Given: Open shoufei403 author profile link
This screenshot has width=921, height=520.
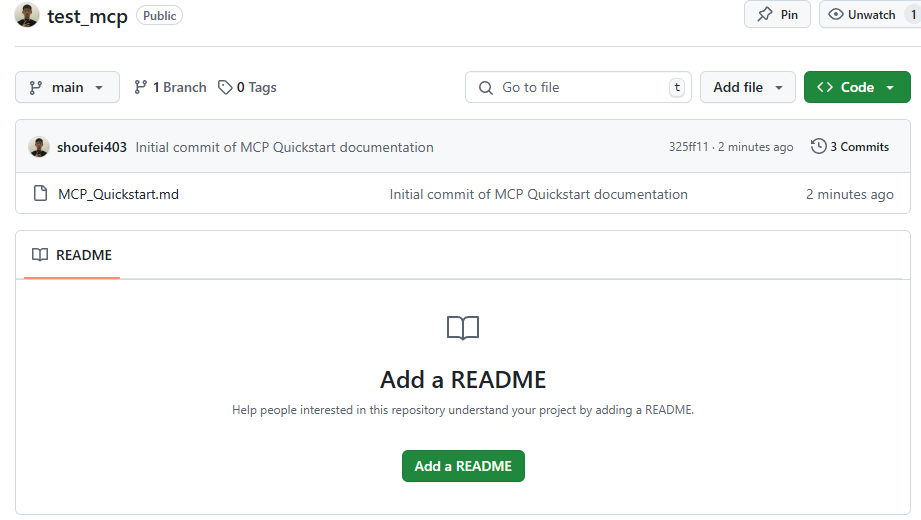Looking at the screenshot, I should pyautogui.click(x=92, y=147).
